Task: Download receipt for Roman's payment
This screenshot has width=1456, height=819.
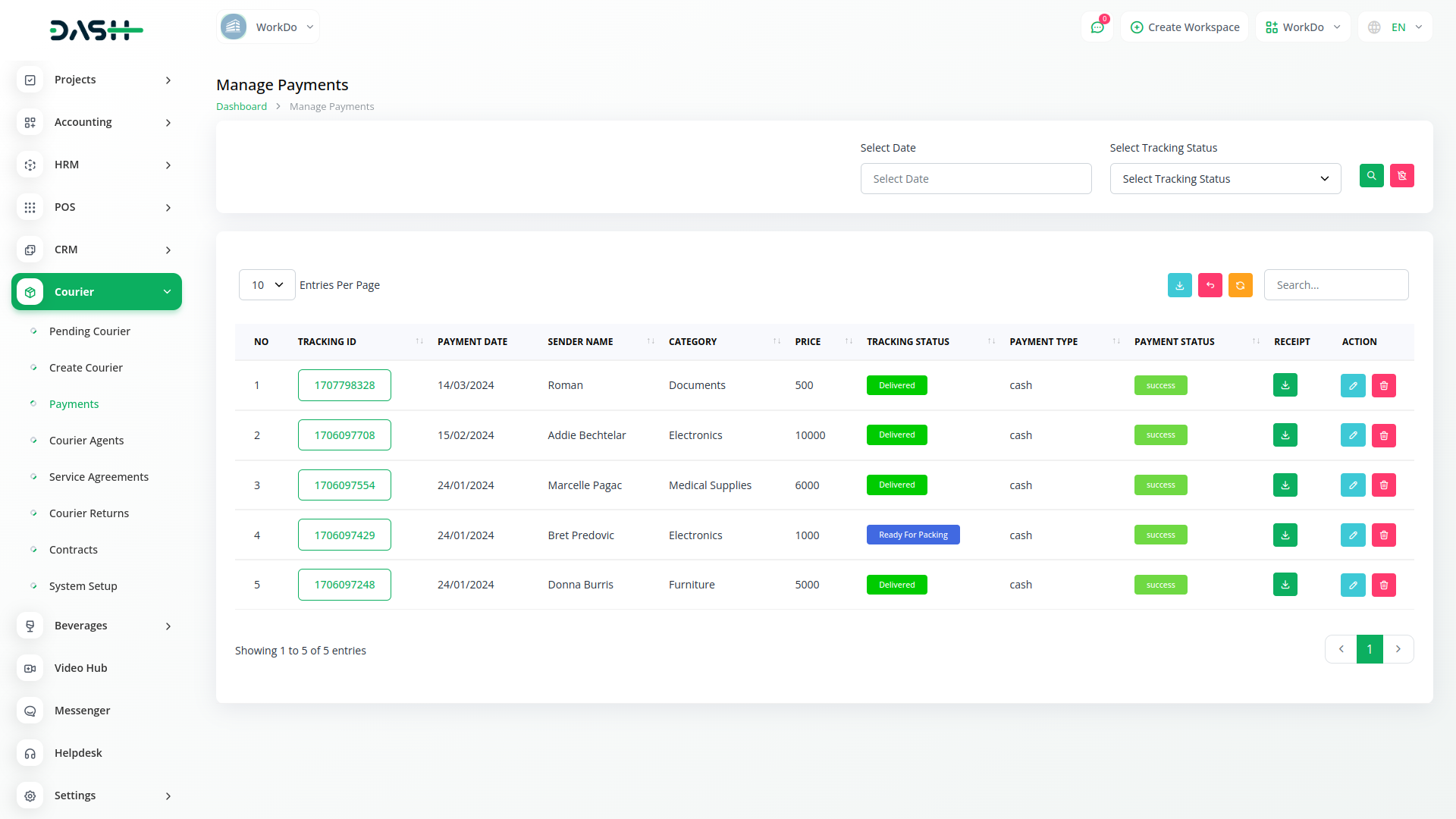Action: 1285,385
